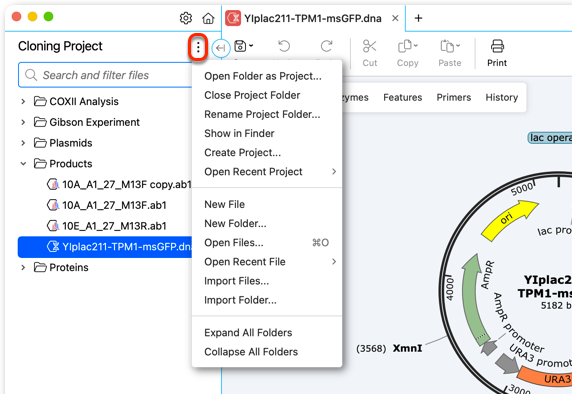Open the Save dropdown arrow
This screenshot has height=394, width=572.
click(x=251, y=46)
